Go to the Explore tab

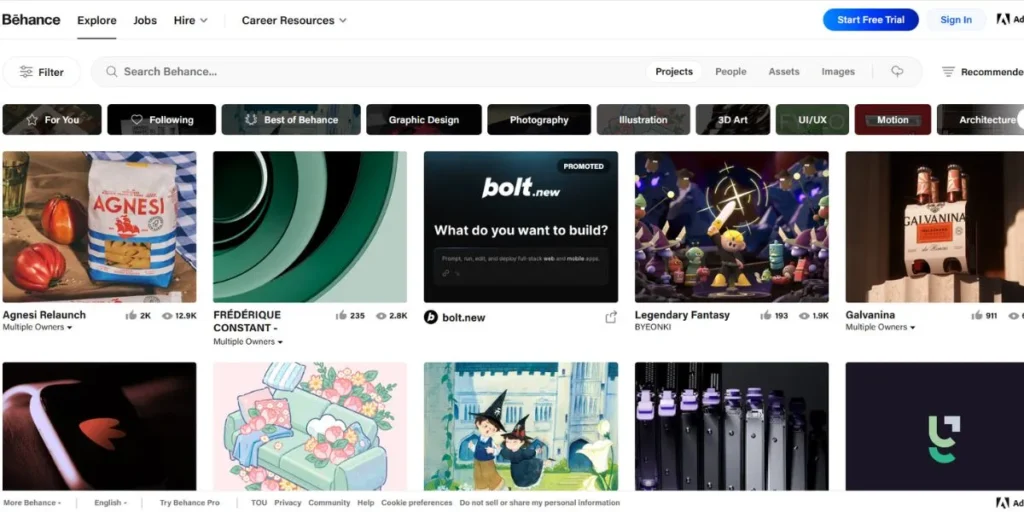pyautogui.click(x=97, y=20)
